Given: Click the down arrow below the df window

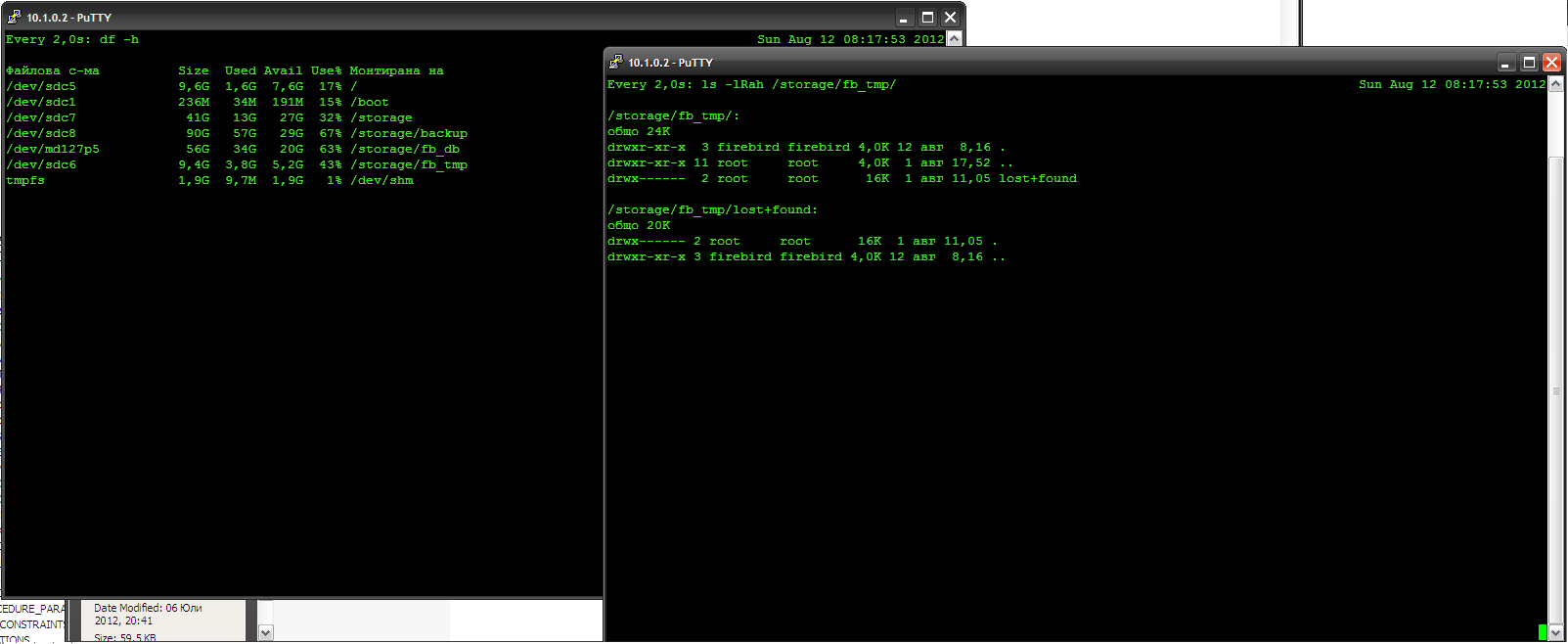Looking at the screenshot, I should coord(265,633).
